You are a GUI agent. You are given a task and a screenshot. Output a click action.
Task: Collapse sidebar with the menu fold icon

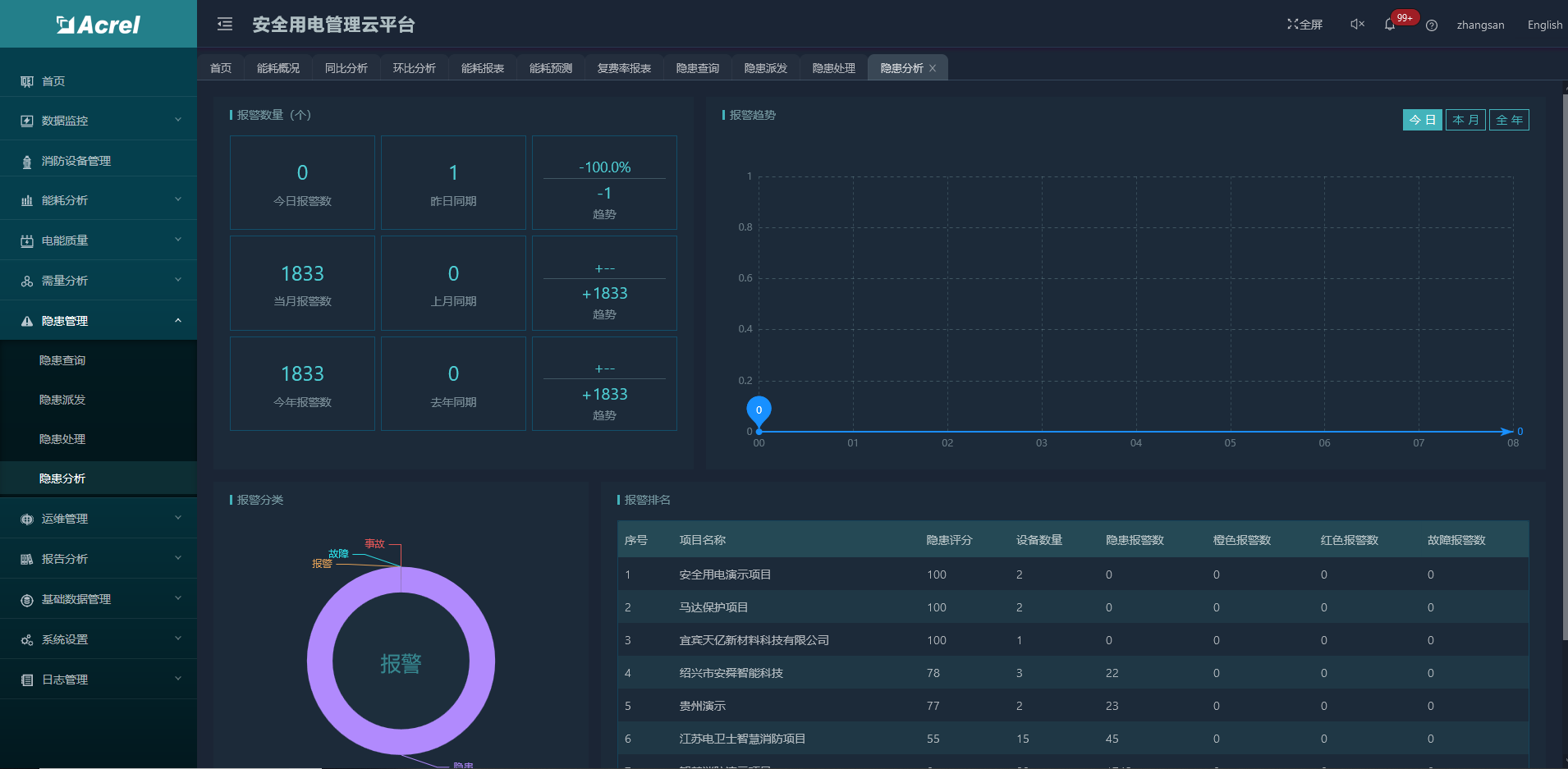coord(224,25)
